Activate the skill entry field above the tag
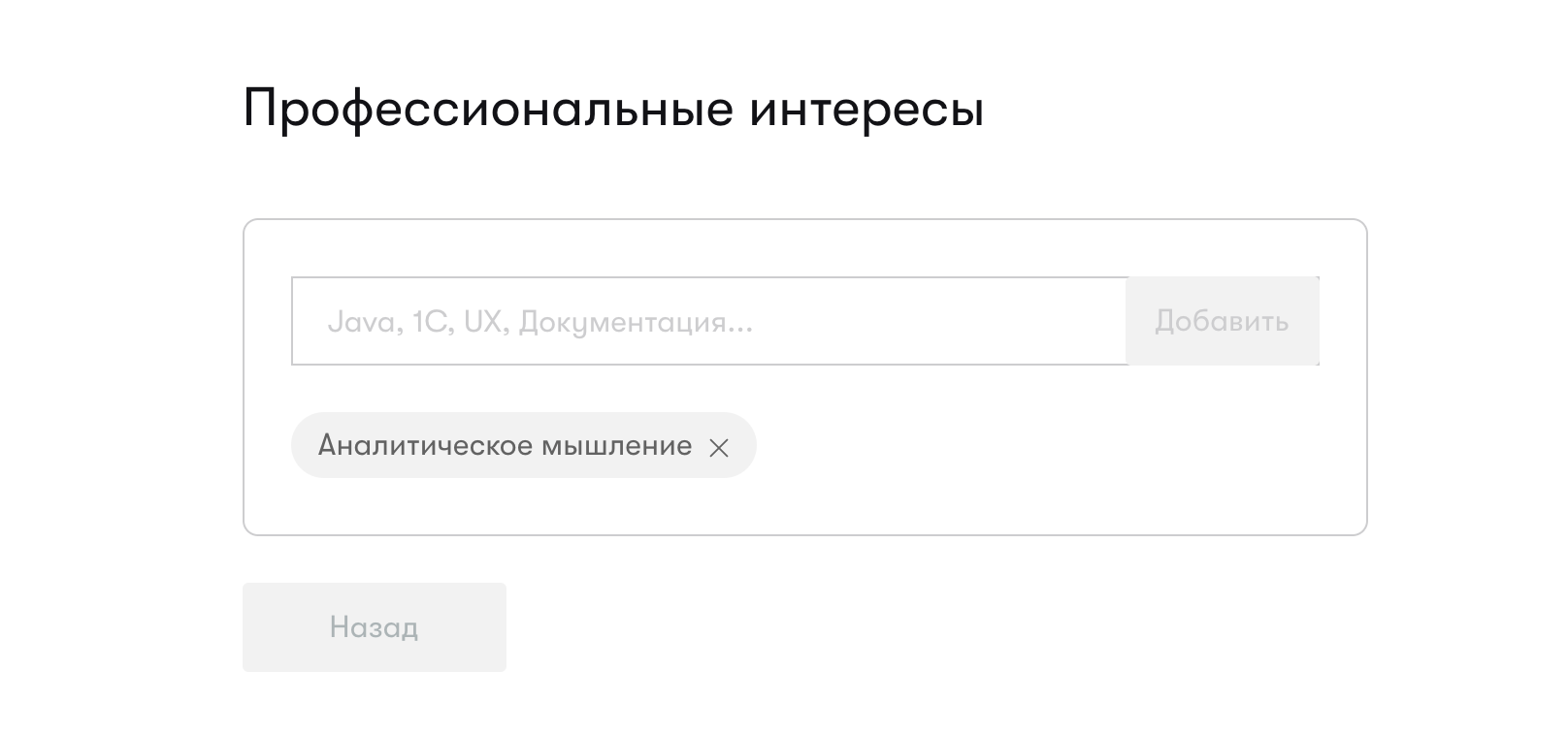 (708, 321)
